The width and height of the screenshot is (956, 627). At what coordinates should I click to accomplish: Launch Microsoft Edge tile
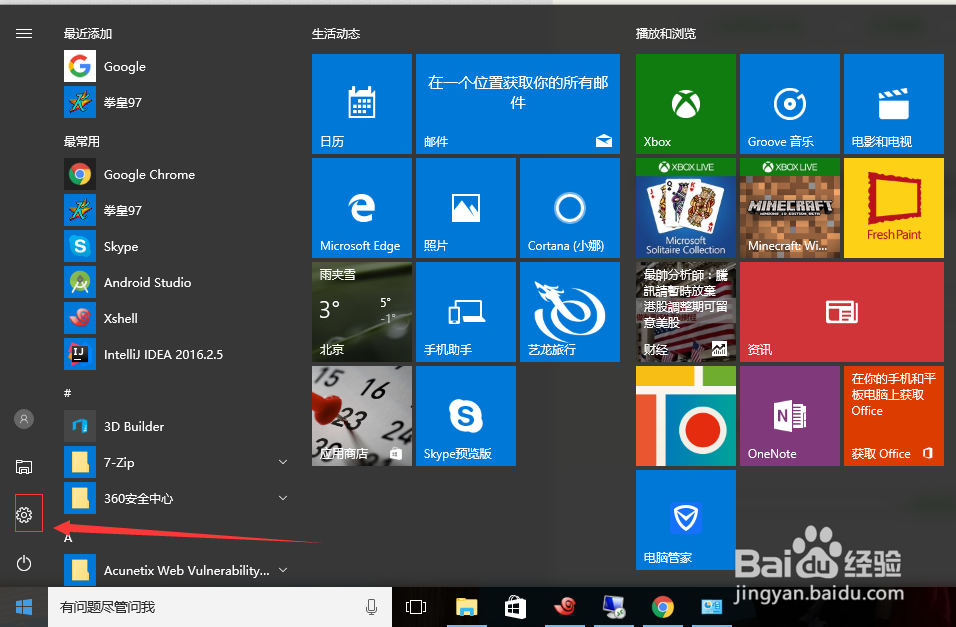point(362,208)
